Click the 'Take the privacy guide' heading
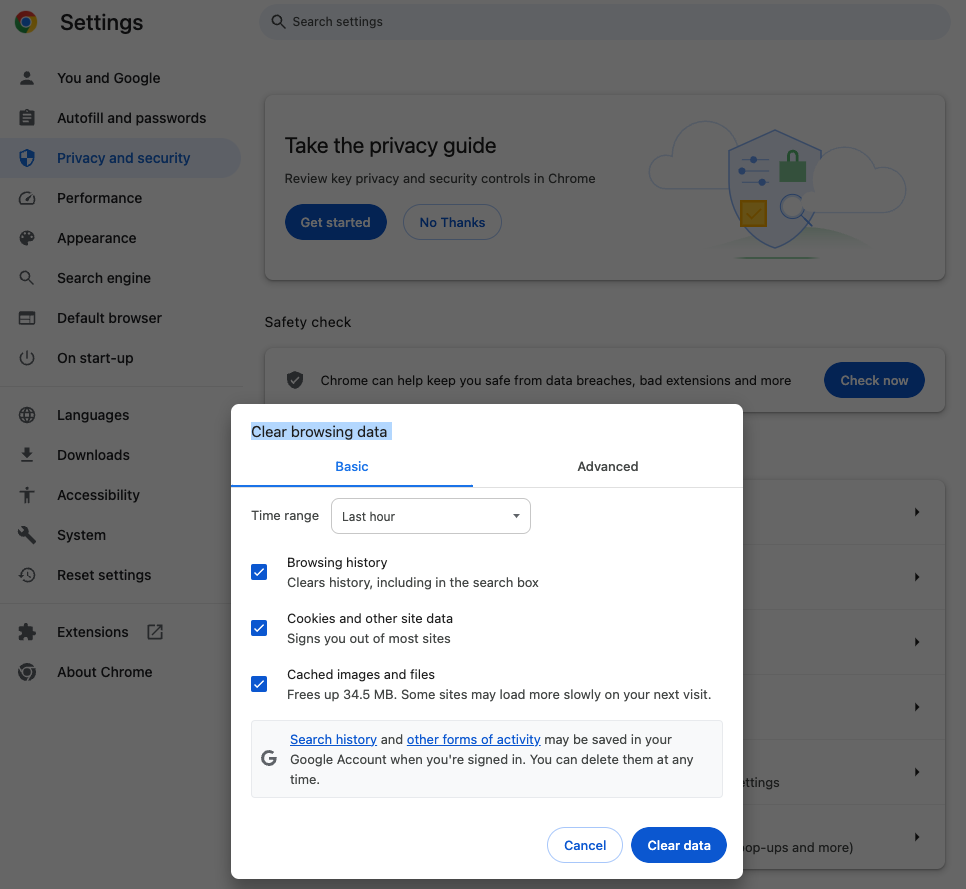The image size is (966, 889). click(390, 146)
